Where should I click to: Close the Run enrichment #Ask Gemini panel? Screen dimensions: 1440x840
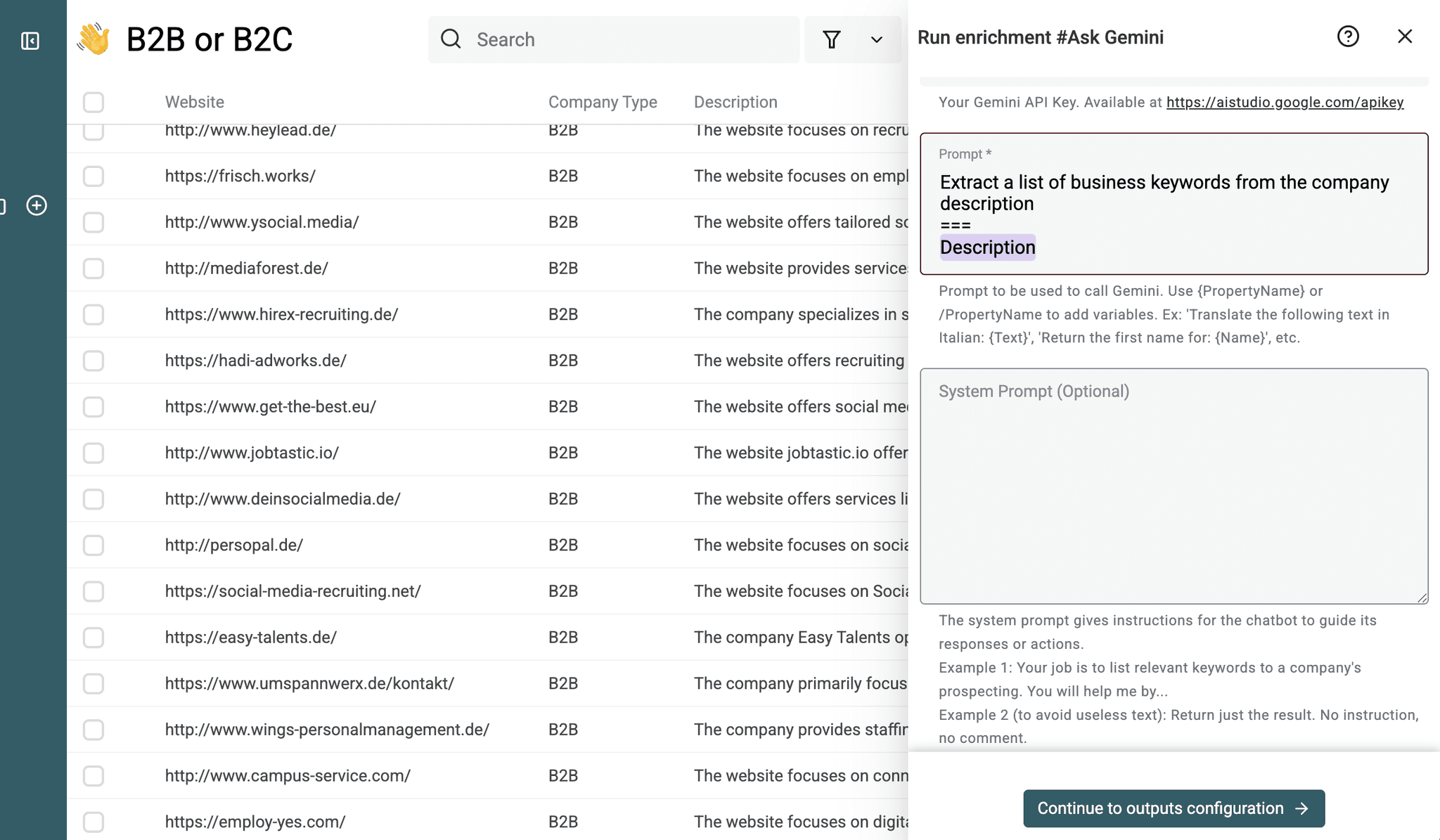[x=1405, y=37]
